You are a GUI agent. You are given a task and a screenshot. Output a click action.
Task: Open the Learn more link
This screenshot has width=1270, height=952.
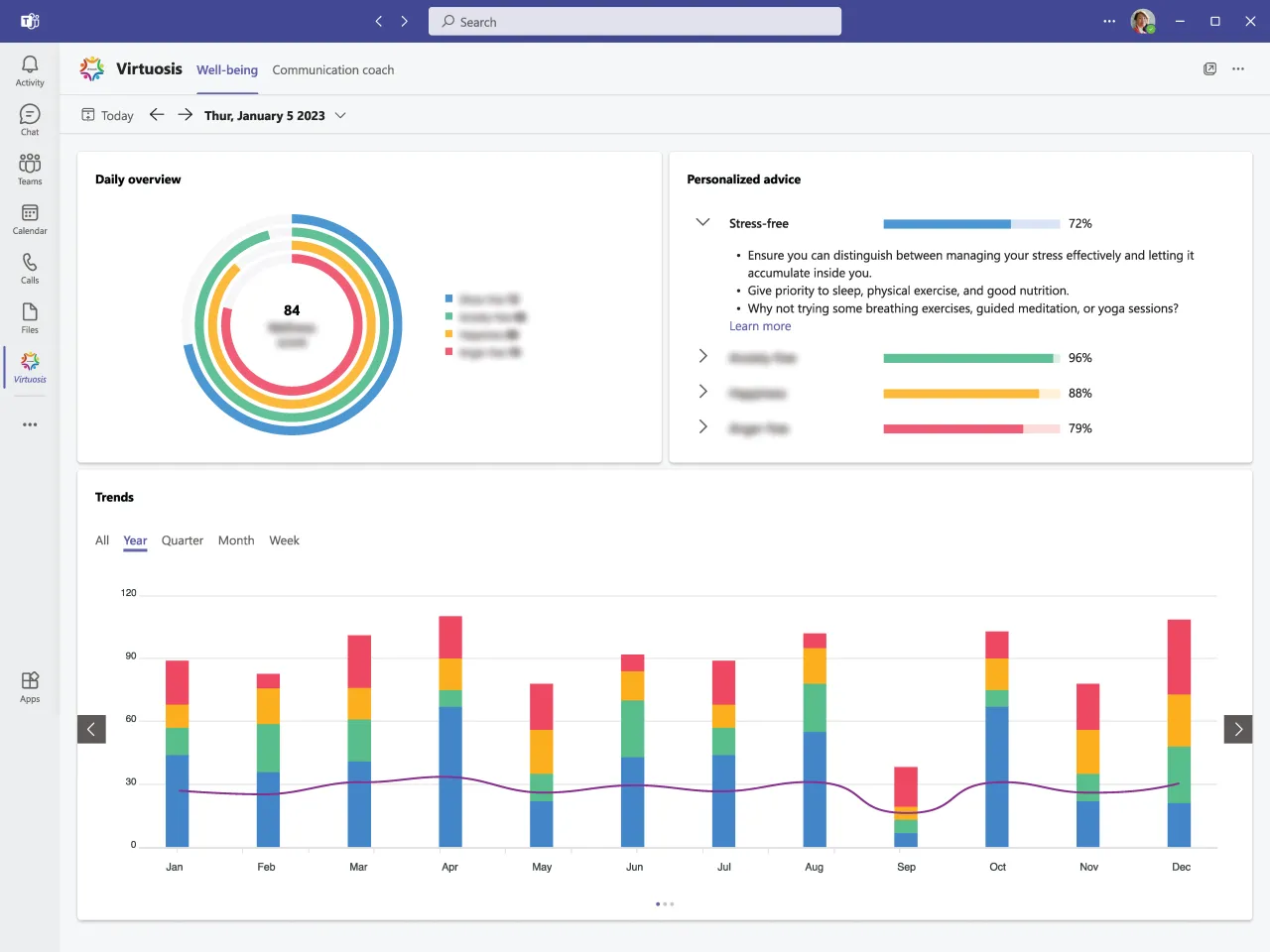click(760, 326)
